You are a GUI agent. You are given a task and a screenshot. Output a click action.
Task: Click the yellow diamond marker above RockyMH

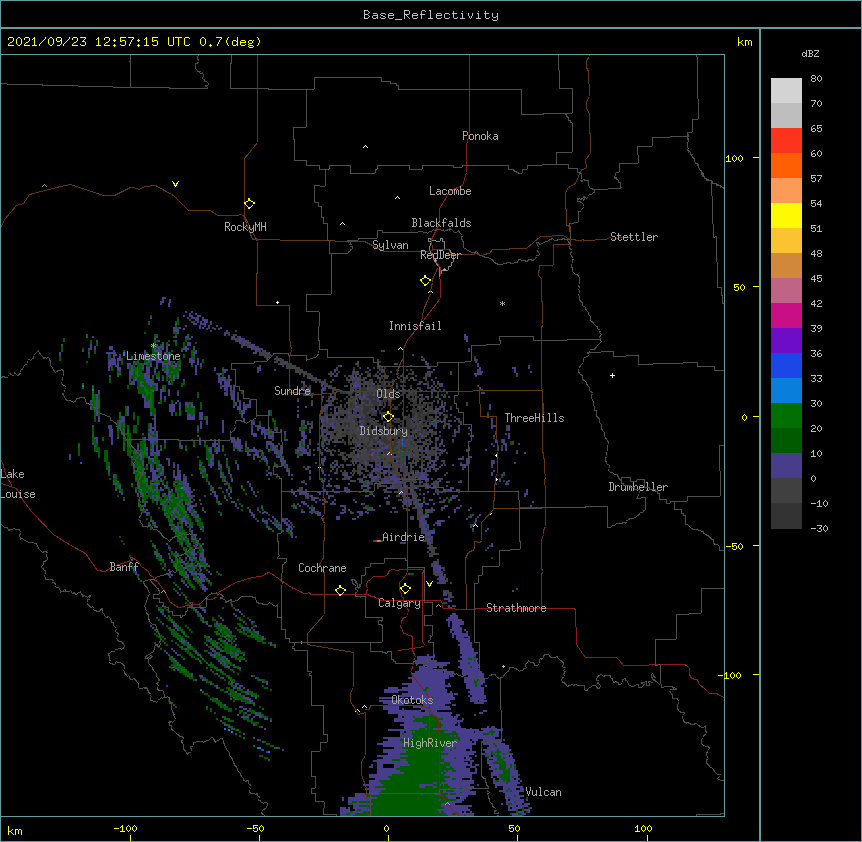point(249,204)
